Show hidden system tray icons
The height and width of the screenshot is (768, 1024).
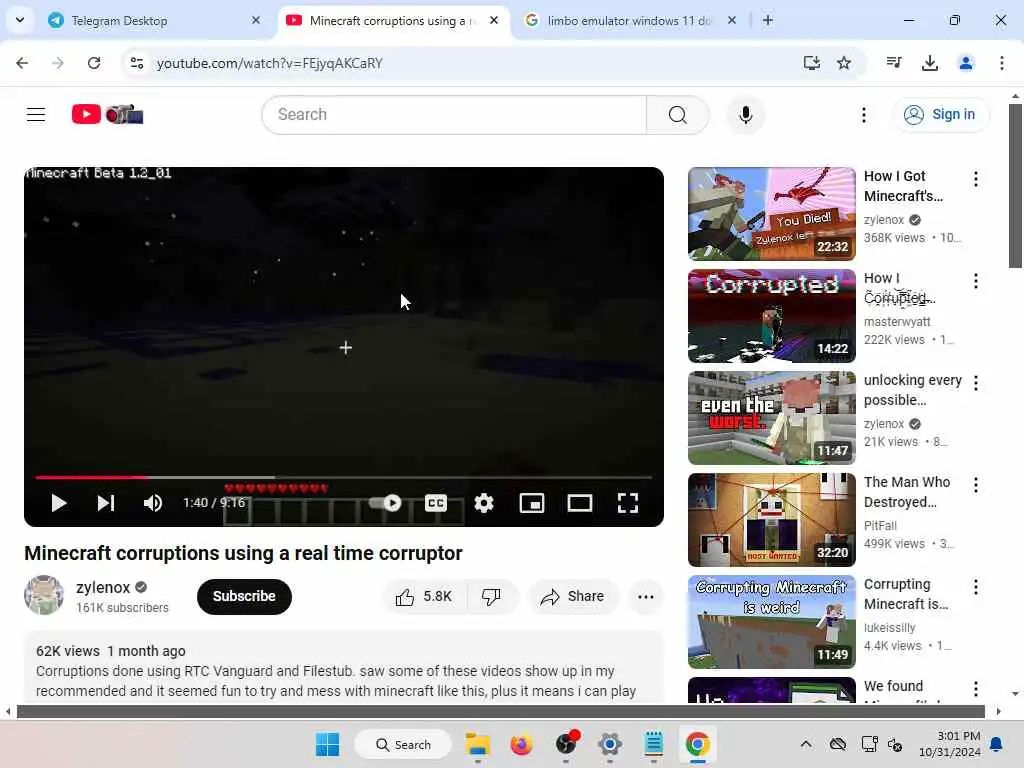(x=806, y=744)
